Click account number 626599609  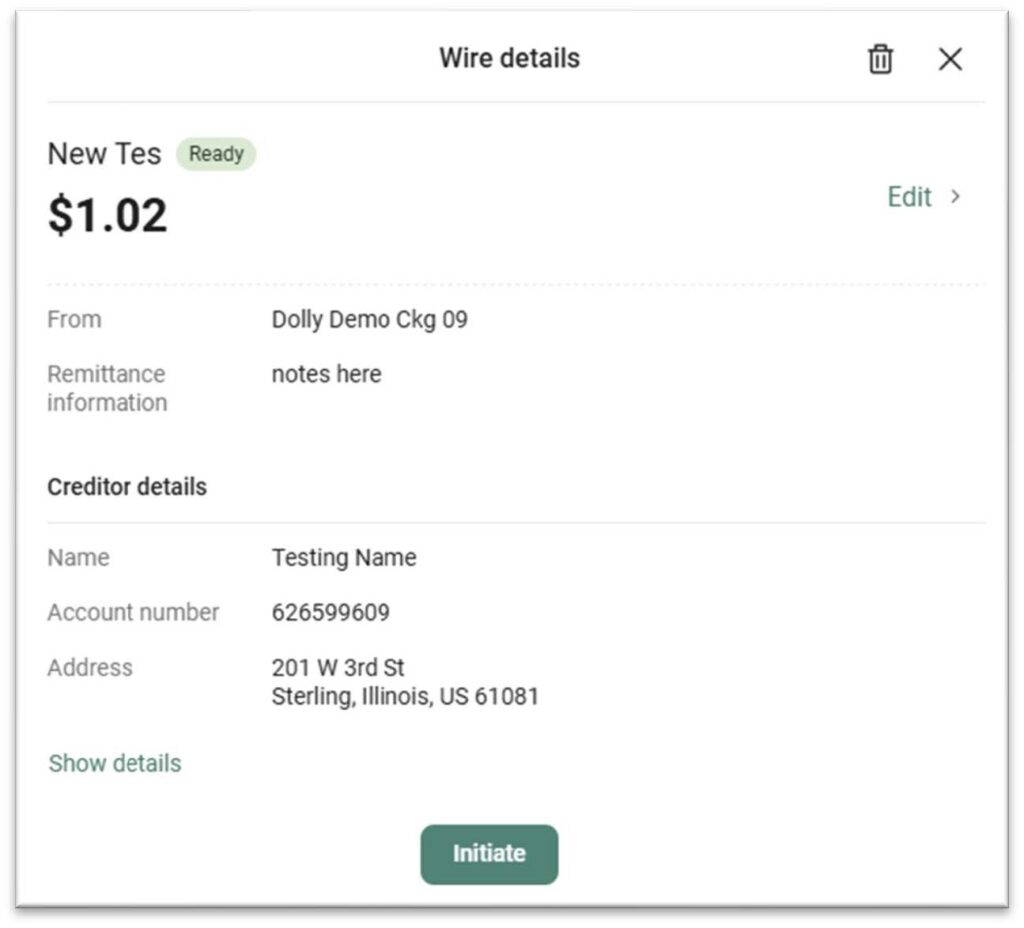tap(330, 613)
